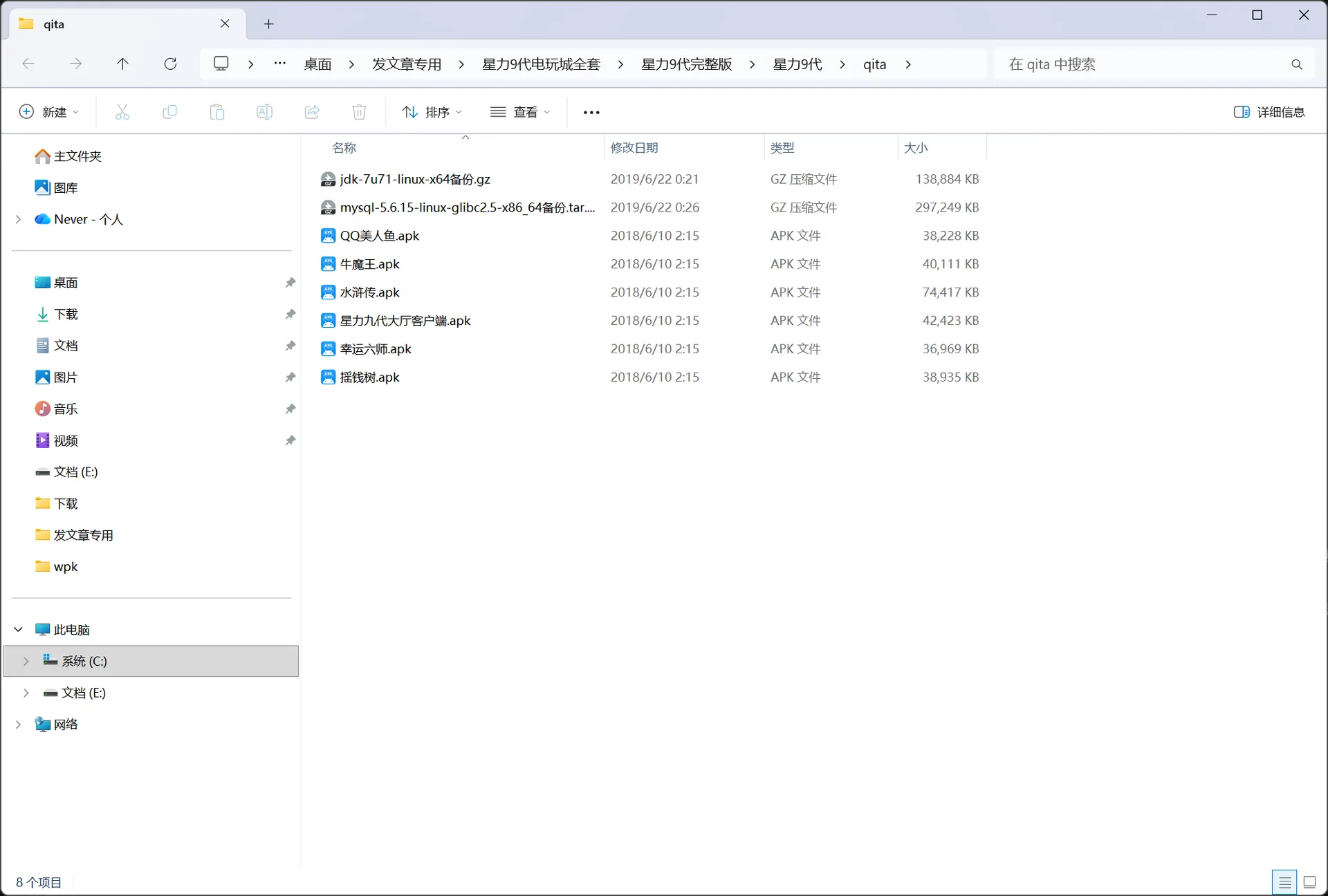Open the See more three-dots toolbar menu

click(x=591, y=112)
